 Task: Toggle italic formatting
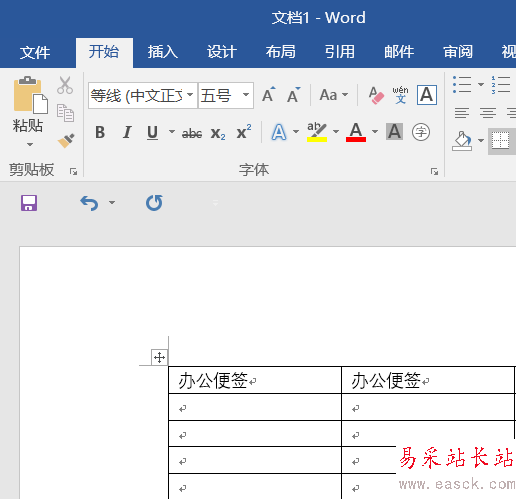coord(127,132)
